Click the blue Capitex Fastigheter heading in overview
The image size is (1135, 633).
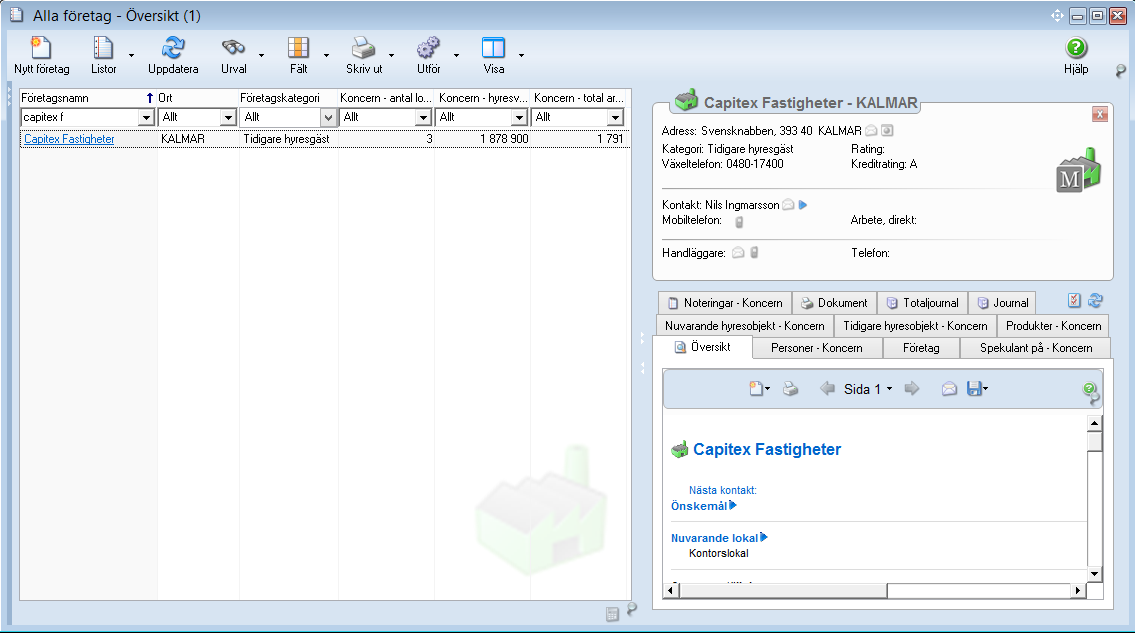click(x=767, y=449)
